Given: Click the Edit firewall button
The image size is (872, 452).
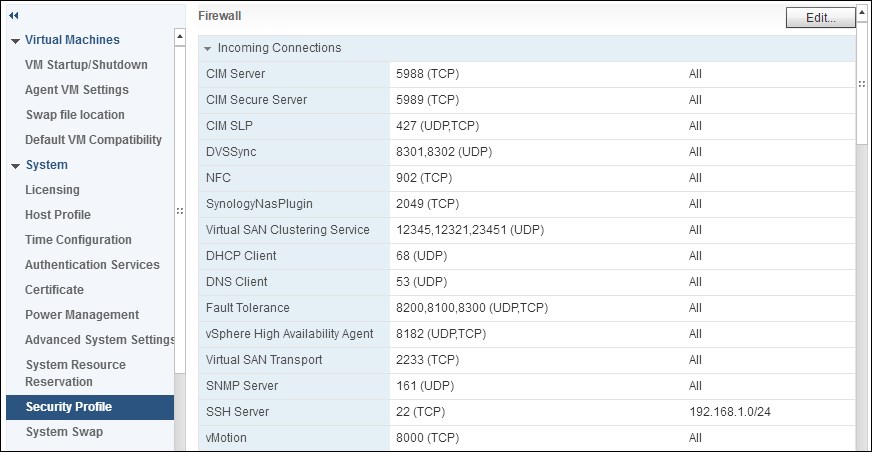Looking at the screenshot, I should point(820,18).
